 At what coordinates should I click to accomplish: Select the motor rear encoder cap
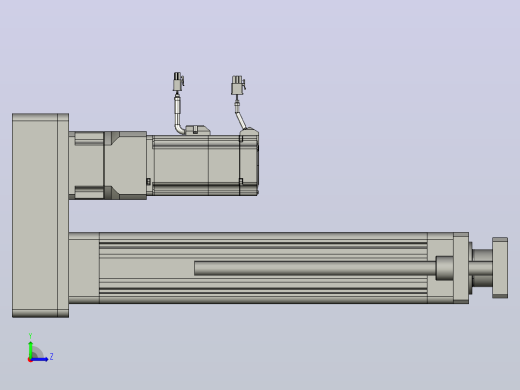[x=249, y=163]
